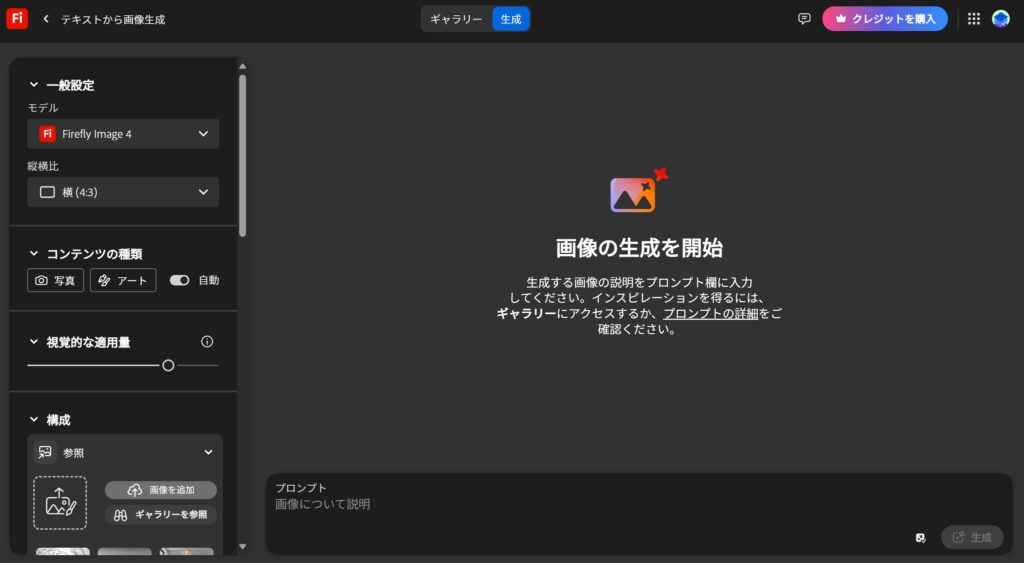Click the テキストから画像生成 title text
1024x563 pixels.
point(113,19)
